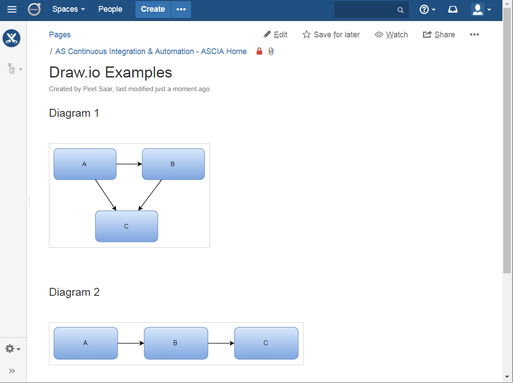Click Diagram 2 node A
This screenshot has width=513, height=383.
pyautogui.click(x=86, y=343)
